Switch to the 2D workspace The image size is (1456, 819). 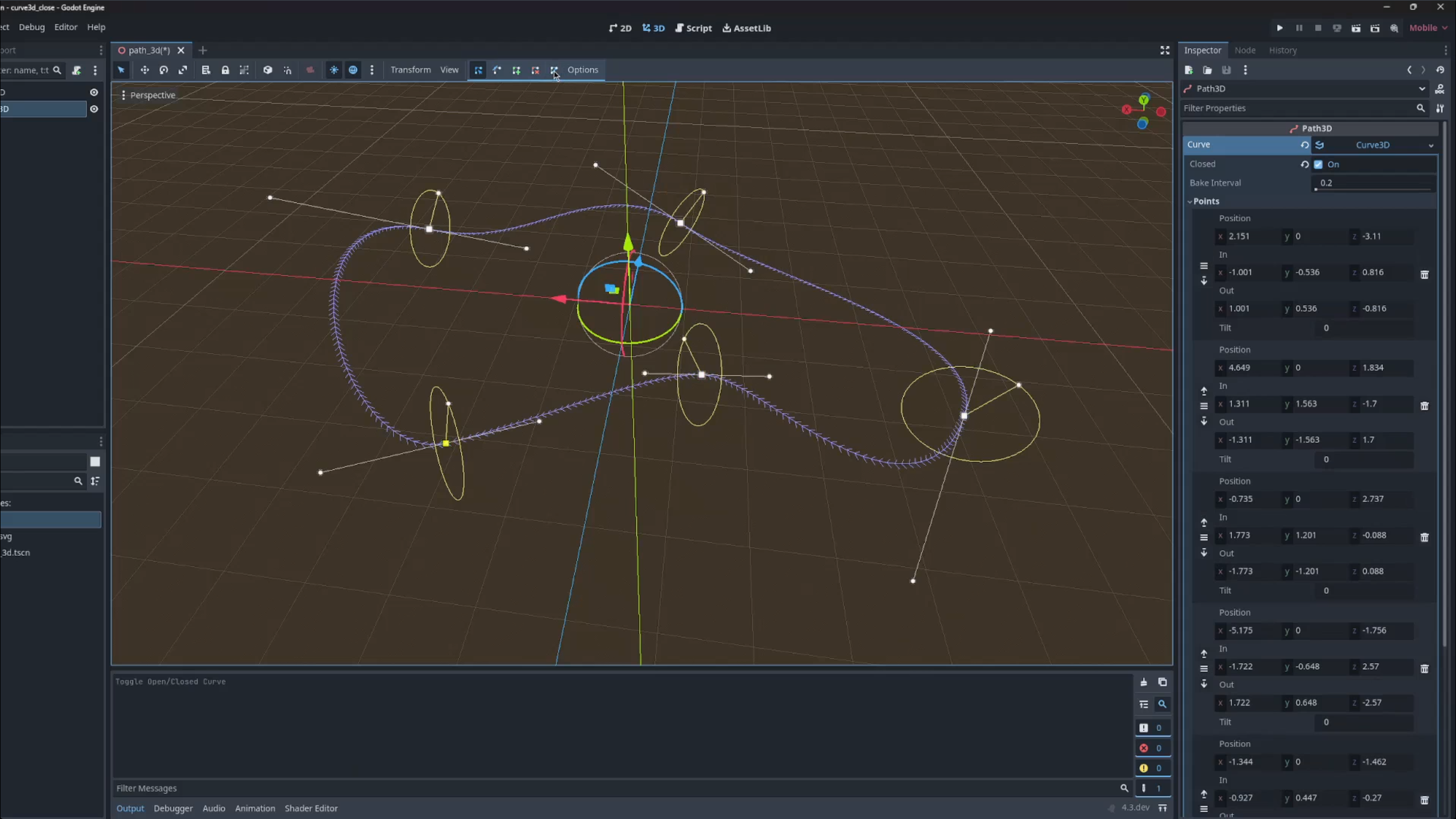pyautogui.click(x=620, y=28)
